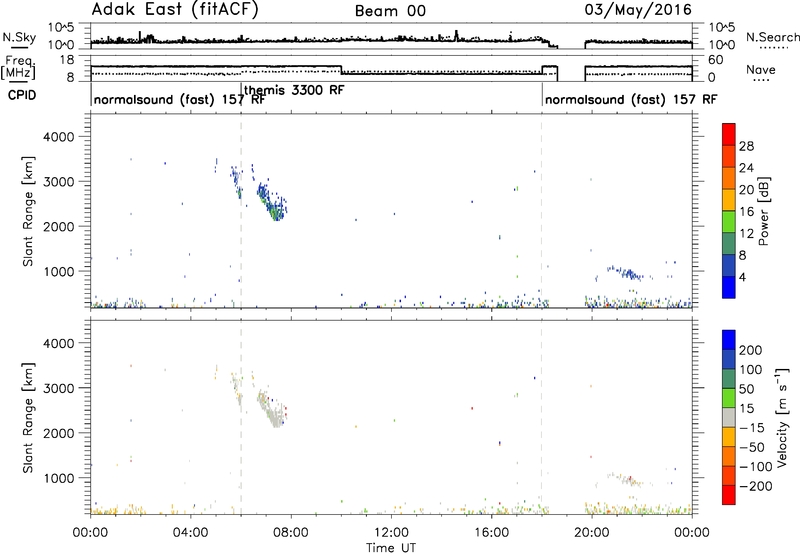Click the red bottom segment below -200 on Velocity colorbar
This screenshot has width=800, height=554.
(729, 495)
